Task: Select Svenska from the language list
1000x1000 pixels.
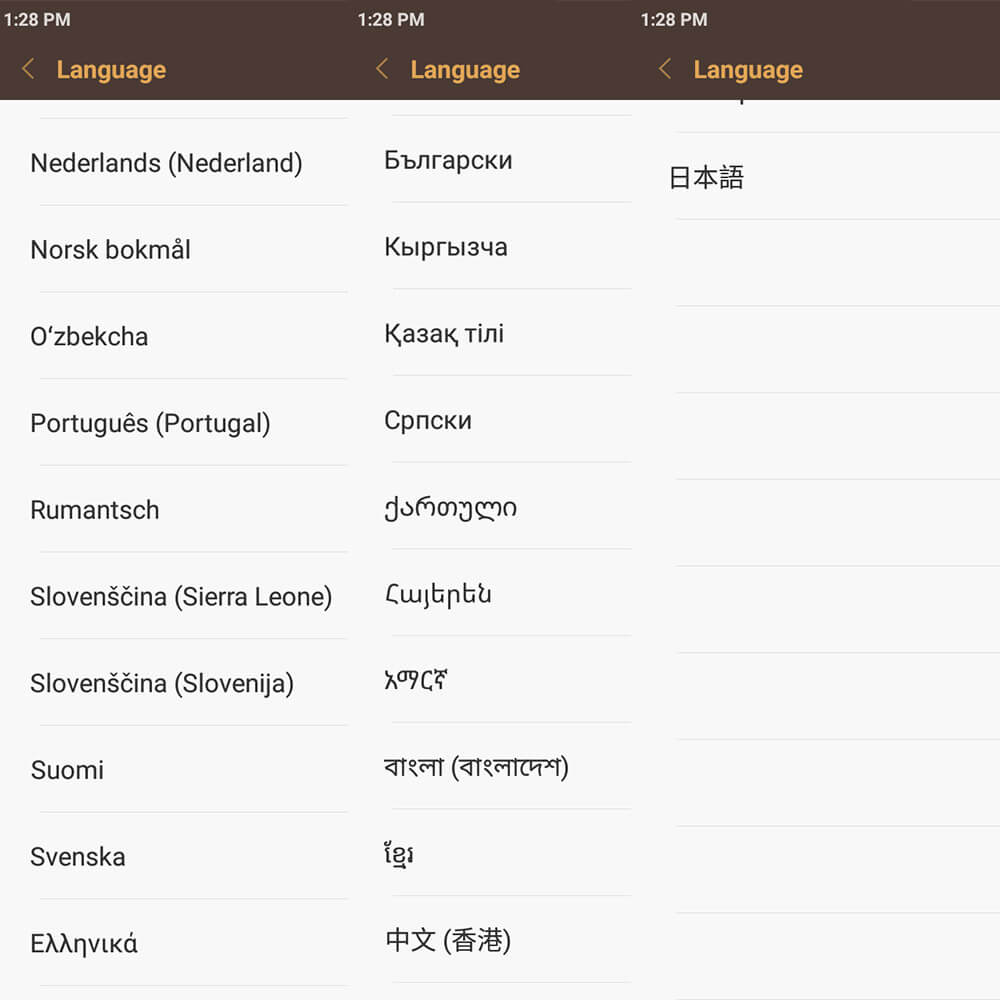Action: point(78,857)
